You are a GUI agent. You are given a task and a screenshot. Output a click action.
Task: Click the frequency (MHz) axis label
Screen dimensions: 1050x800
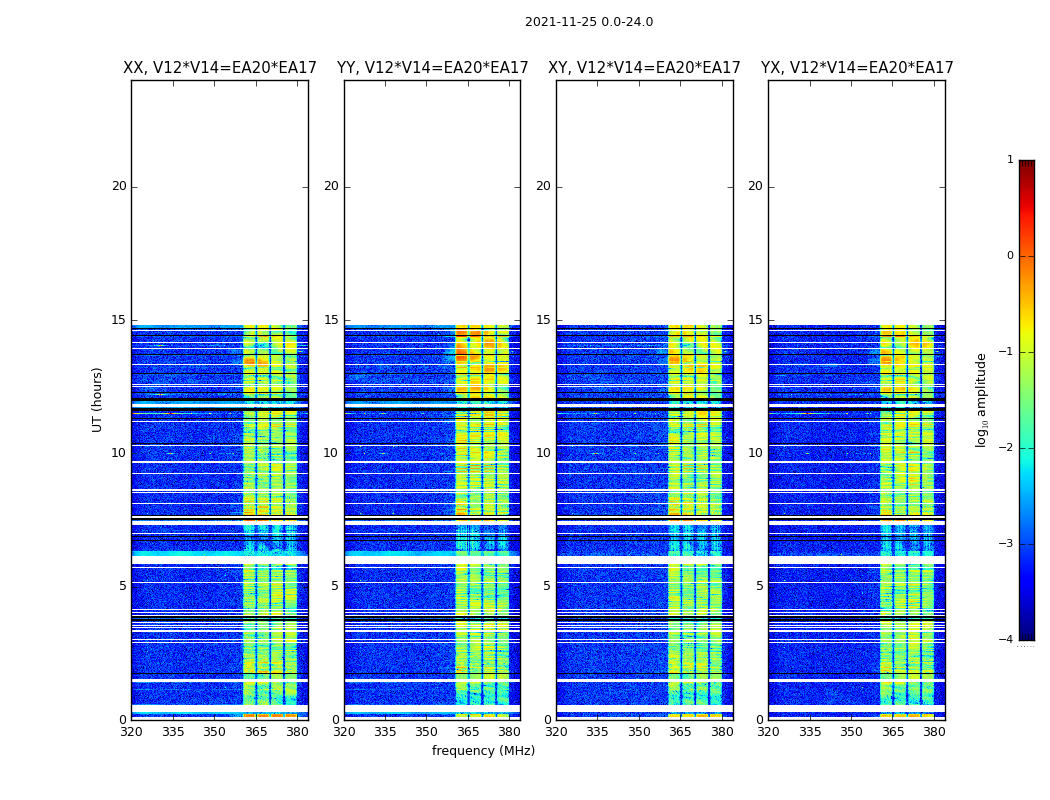click(483, 750)
